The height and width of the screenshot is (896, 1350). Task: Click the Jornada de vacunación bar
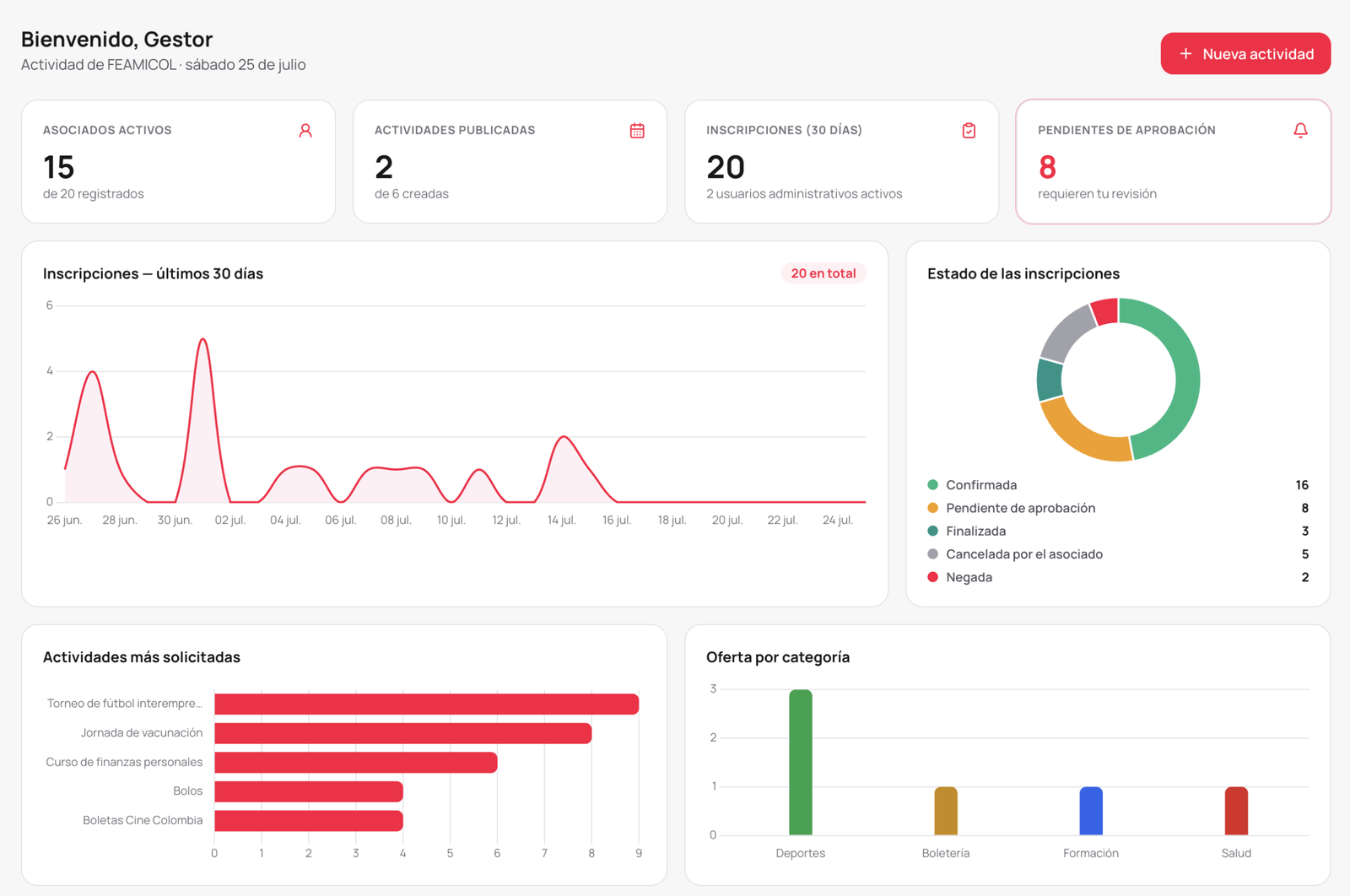pos(402,733)
